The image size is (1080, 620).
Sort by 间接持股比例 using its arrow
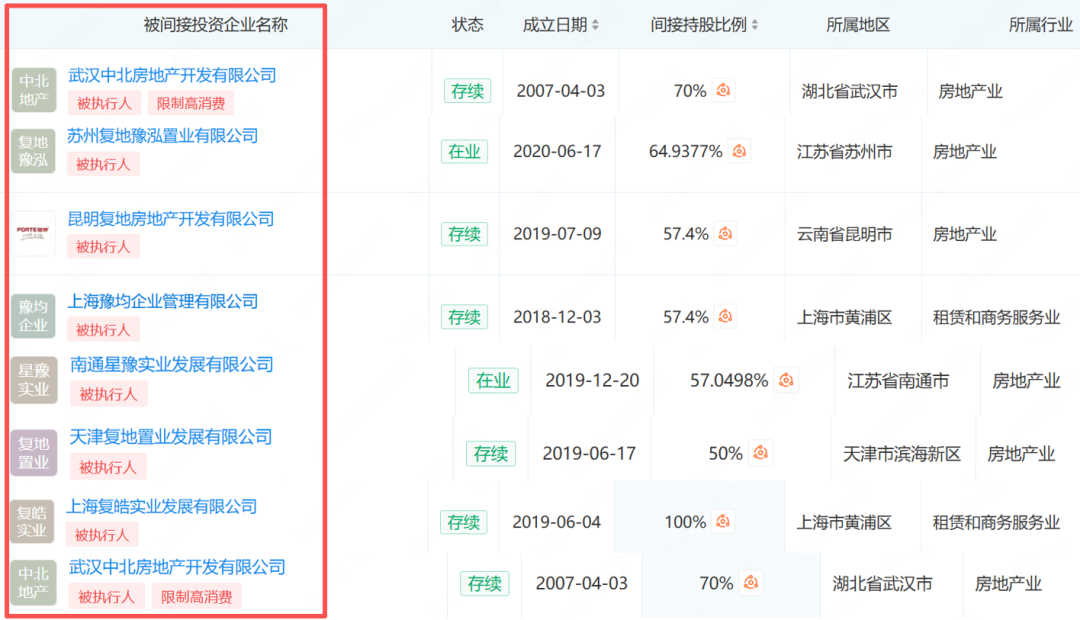pos(755,25)
